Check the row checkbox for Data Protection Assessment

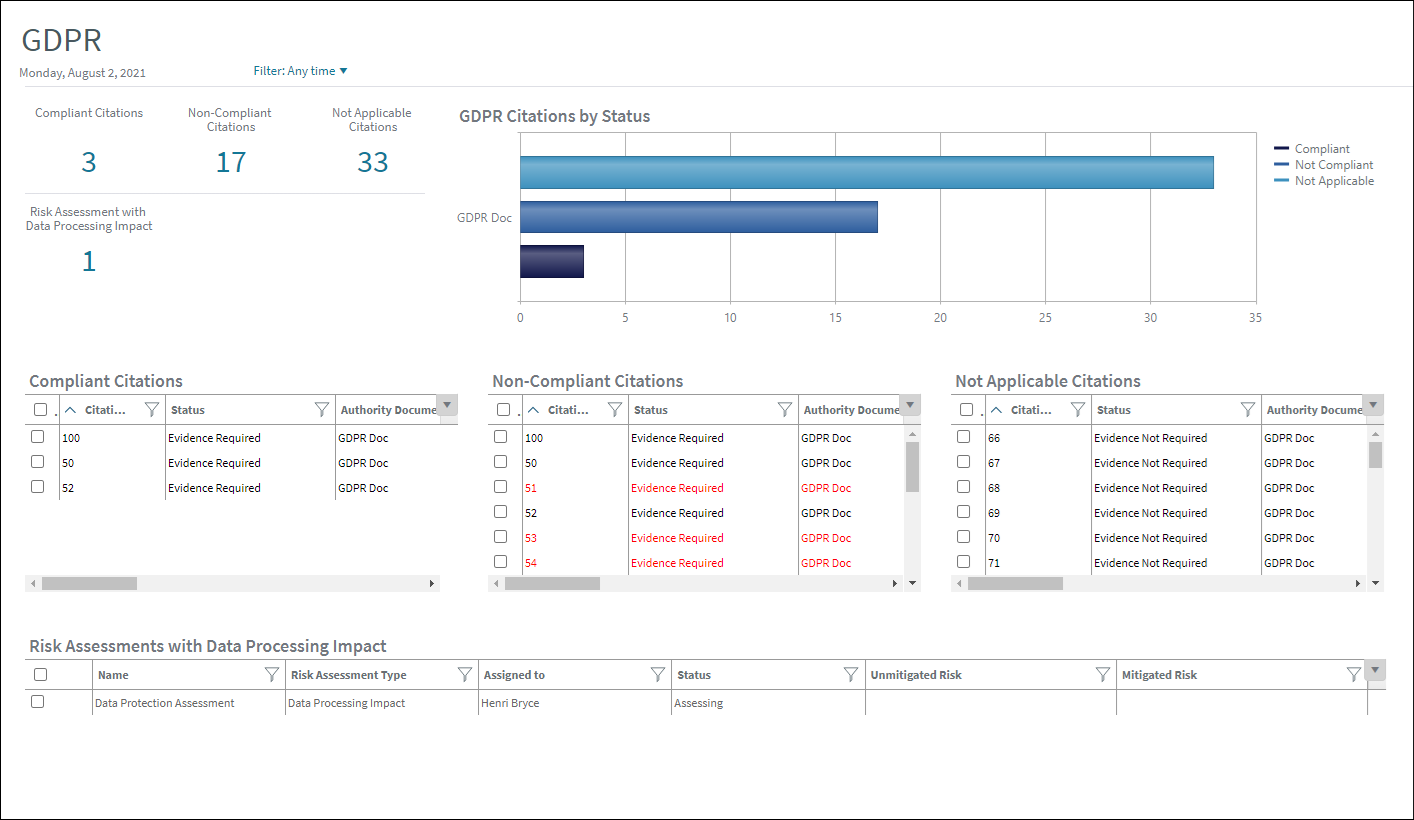coord(37,701)
